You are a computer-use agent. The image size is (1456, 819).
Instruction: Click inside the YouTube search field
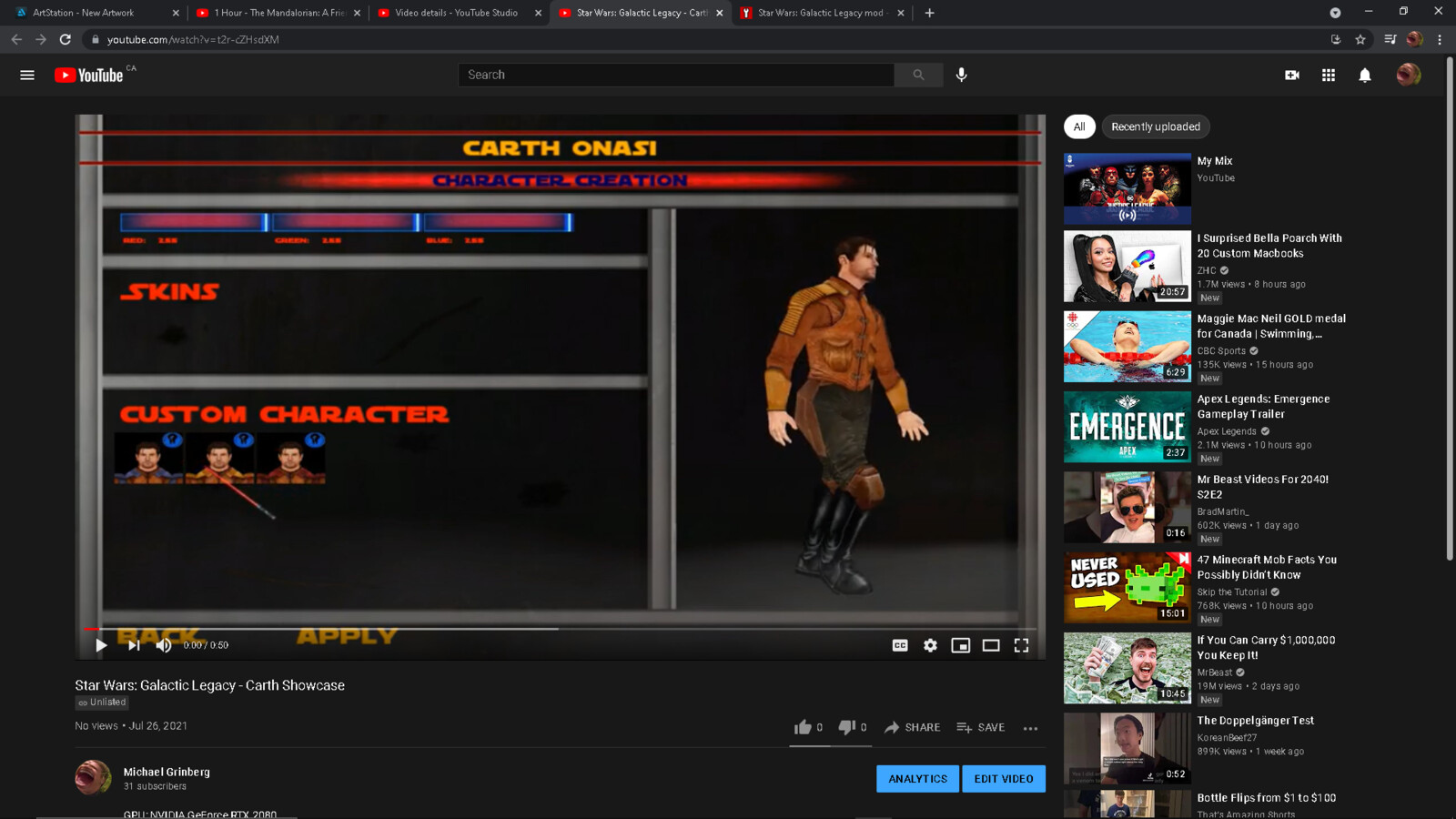[x=676, y=75]
